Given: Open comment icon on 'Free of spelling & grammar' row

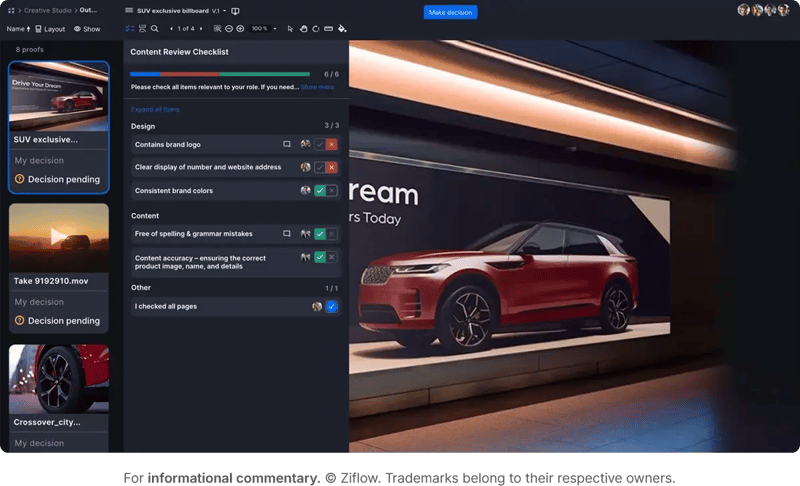Looking at the screenshot, I should [287, 234].
